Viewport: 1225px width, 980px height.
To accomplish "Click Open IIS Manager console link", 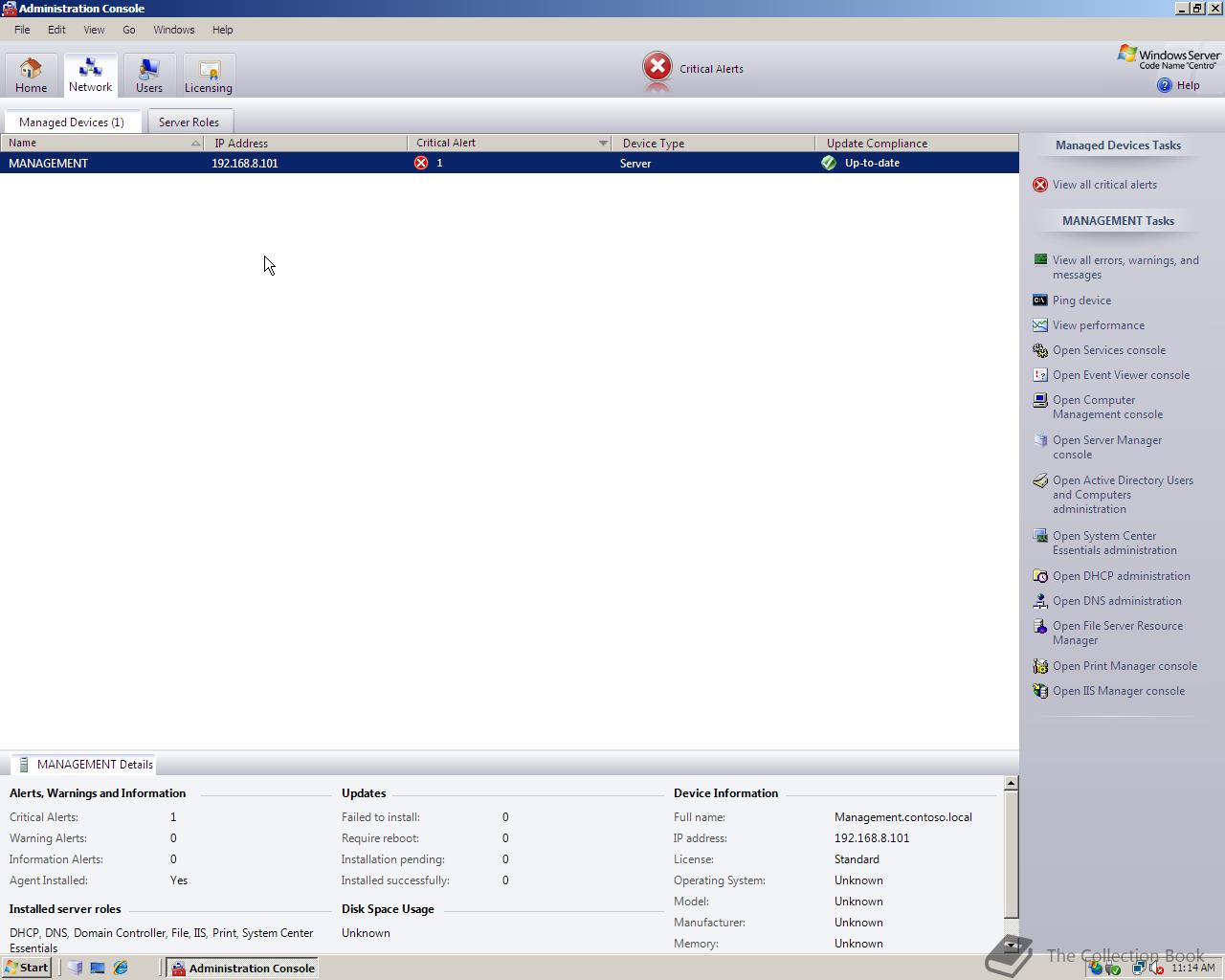I will (x=1119, y=691).
